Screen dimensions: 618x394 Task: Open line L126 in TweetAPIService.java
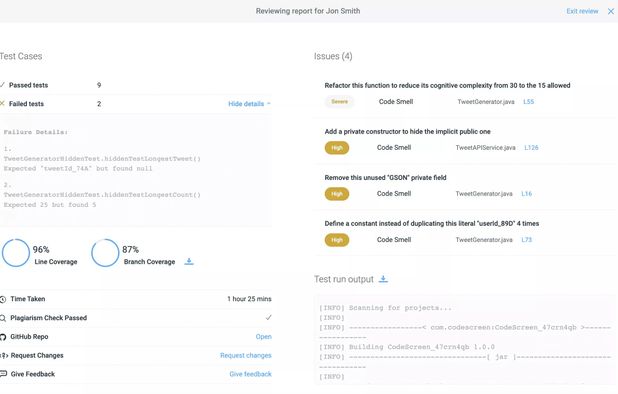pos(531,148)
